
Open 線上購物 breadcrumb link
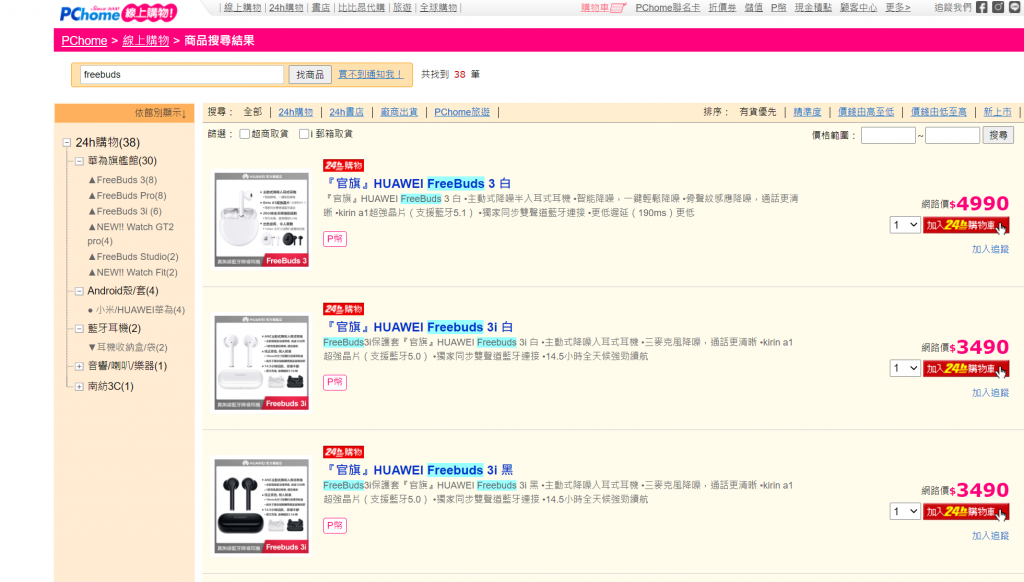[146, 40]
